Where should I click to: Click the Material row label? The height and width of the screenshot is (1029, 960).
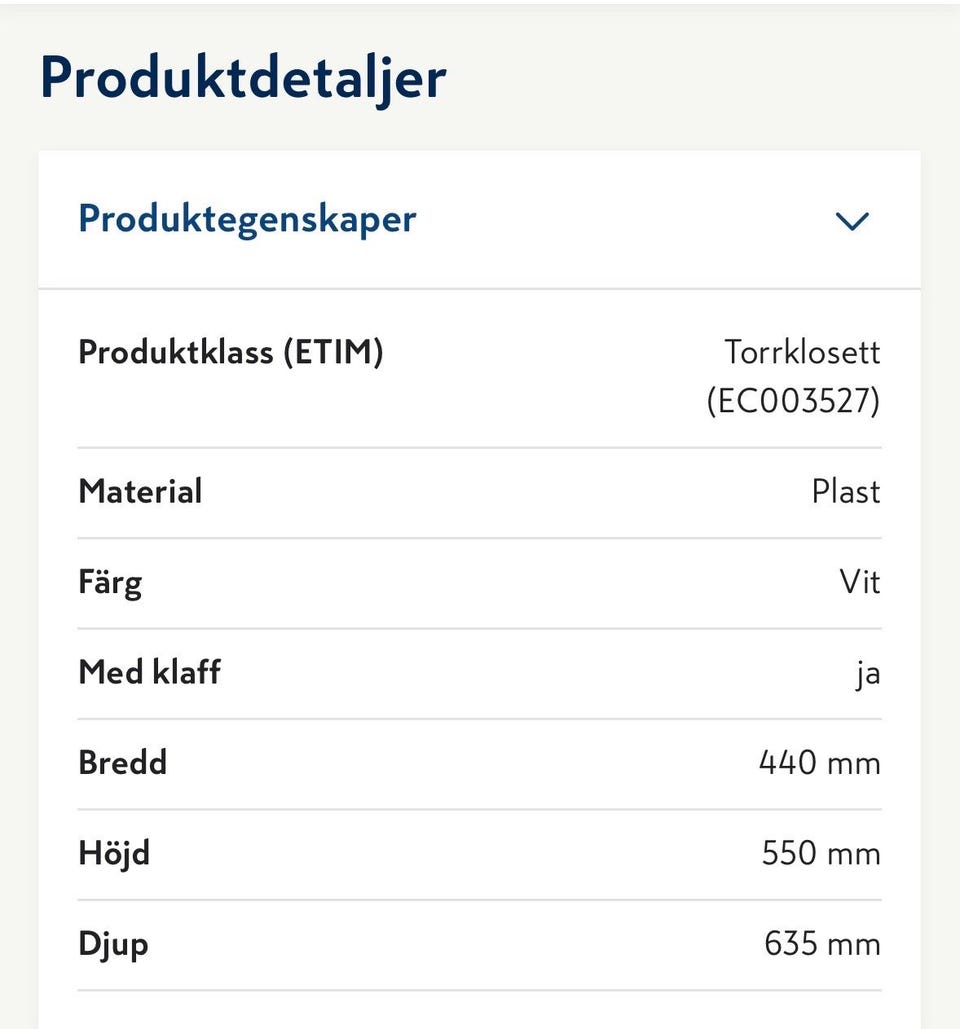pyautogui.click(x=140, y=491)
